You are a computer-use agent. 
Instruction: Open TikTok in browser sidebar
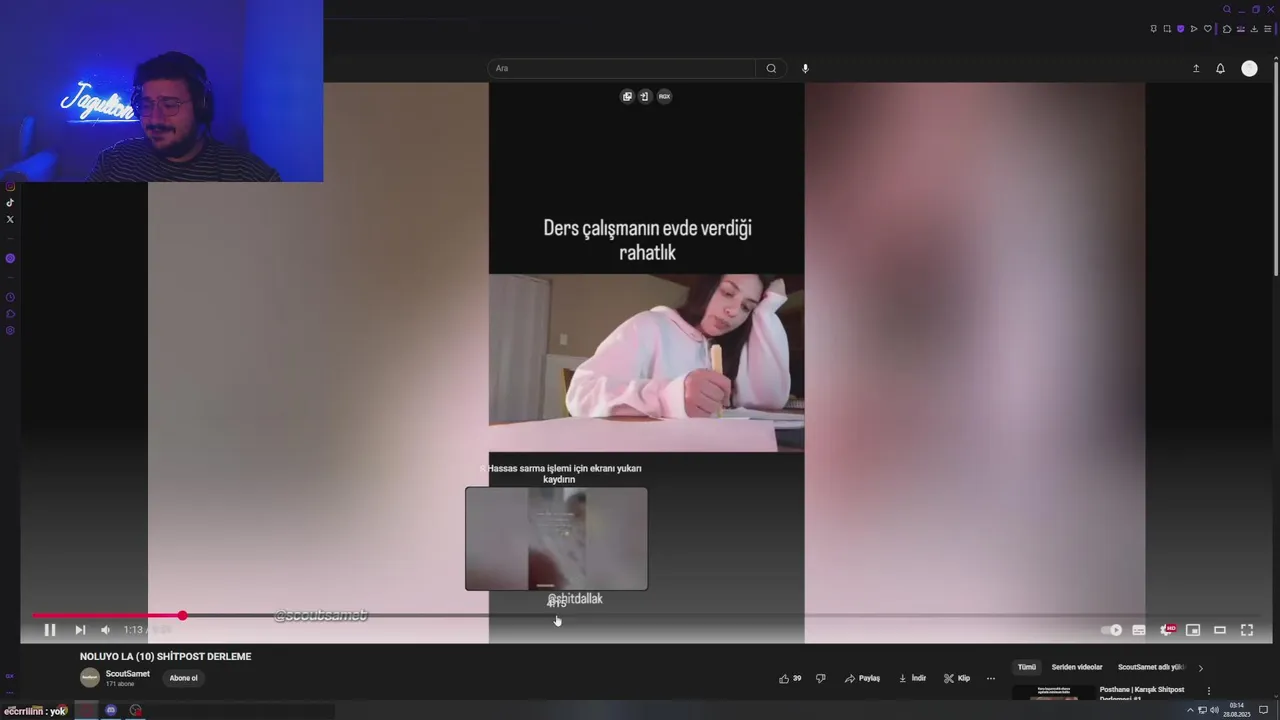coord(10,203)
